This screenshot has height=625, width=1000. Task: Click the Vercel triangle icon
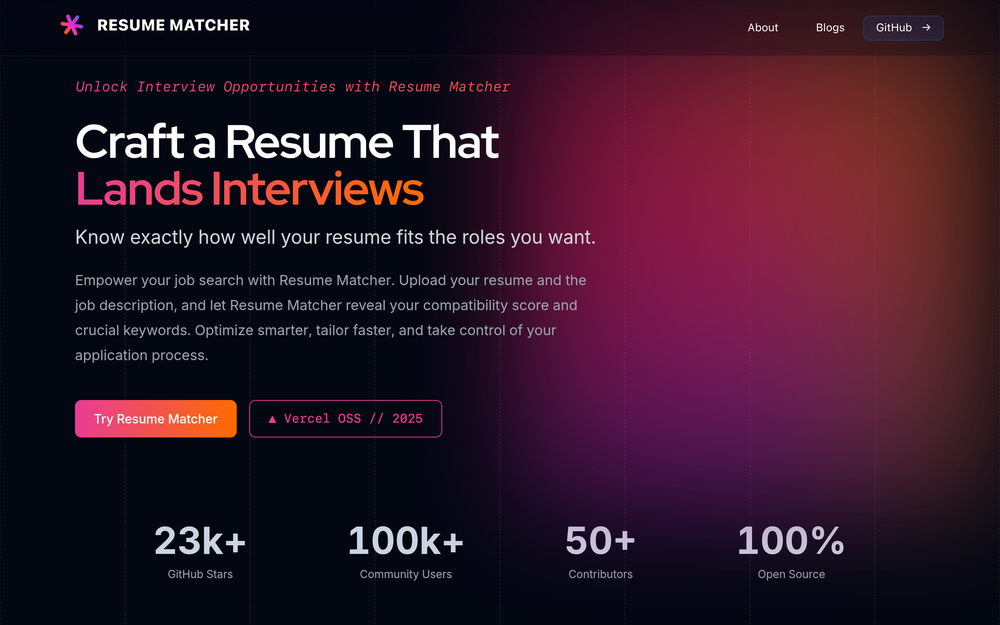click(x=272, y=419)
